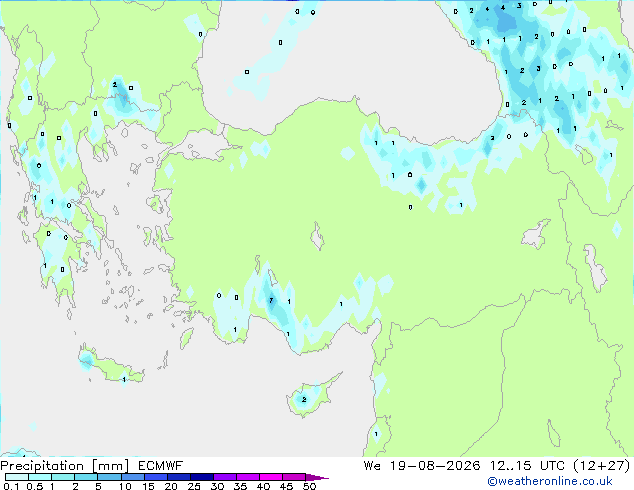634x490 pixels.
Task: Click the '15' legend scale label
Action: pos(148,486)
